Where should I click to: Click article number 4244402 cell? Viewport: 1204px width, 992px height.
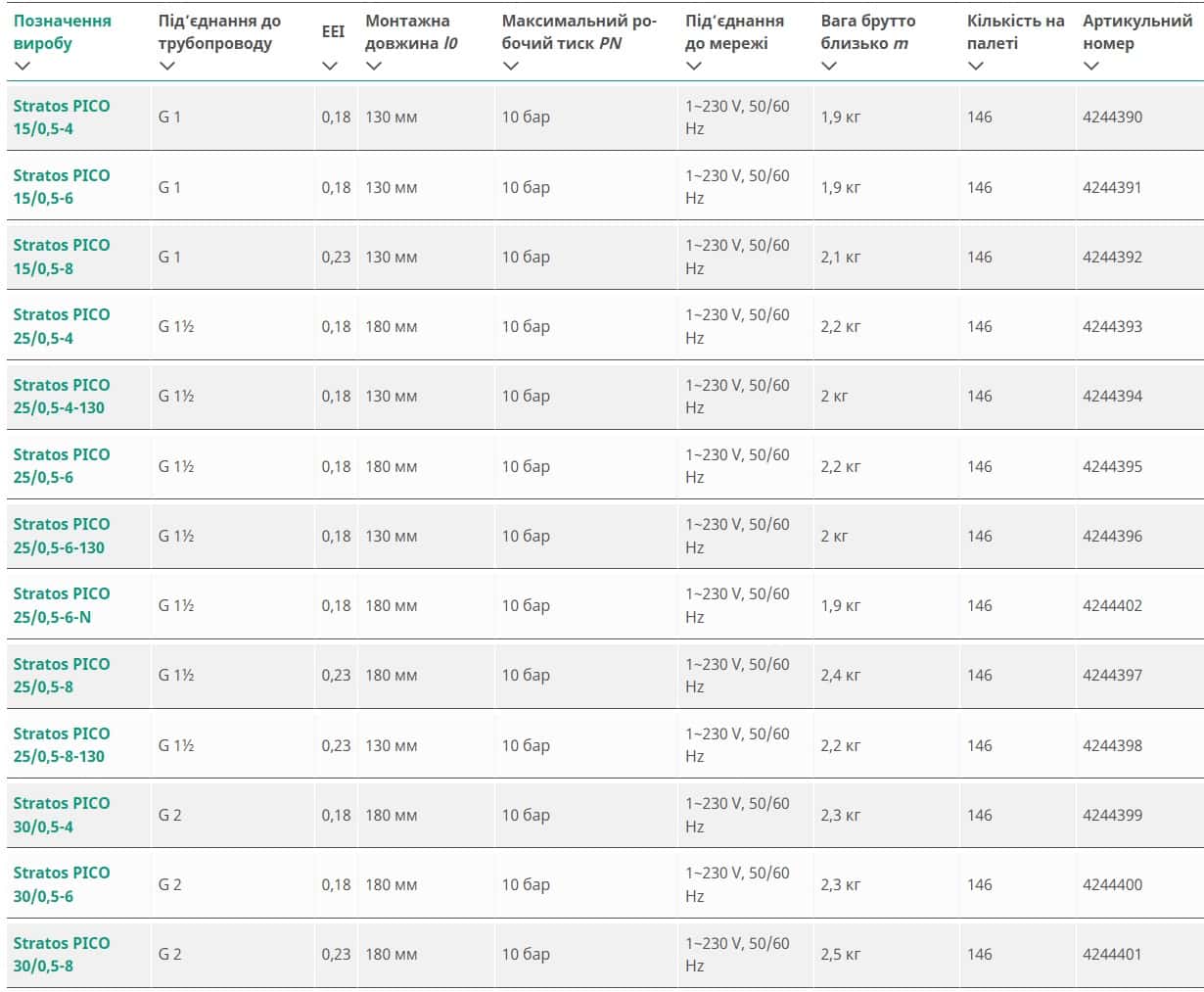click(1112, 605)
